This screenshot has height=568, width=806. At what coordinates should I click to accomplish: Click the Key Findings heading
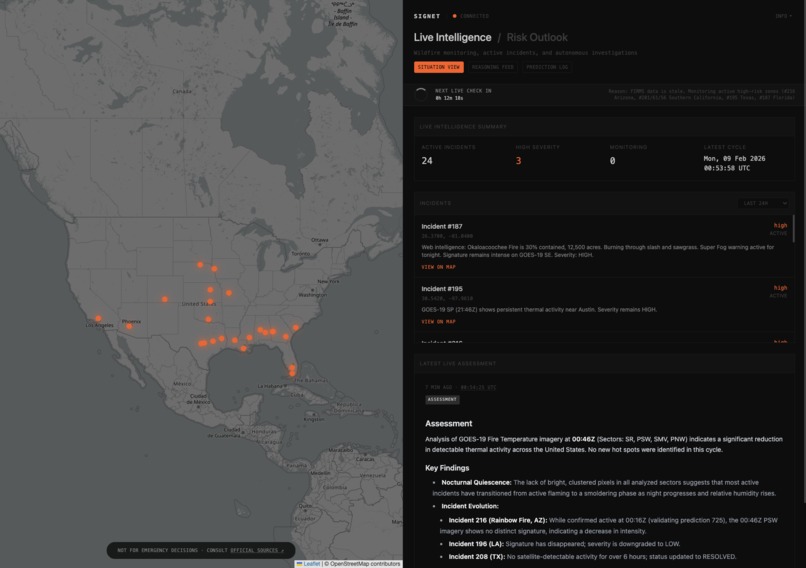447,468
